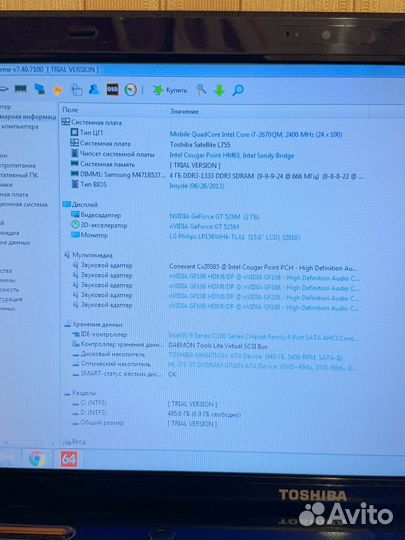The width and height of the screenshot is (405, 540).
Task: Select the Conexant Cx20585 audio value
Action: point(263,267)
